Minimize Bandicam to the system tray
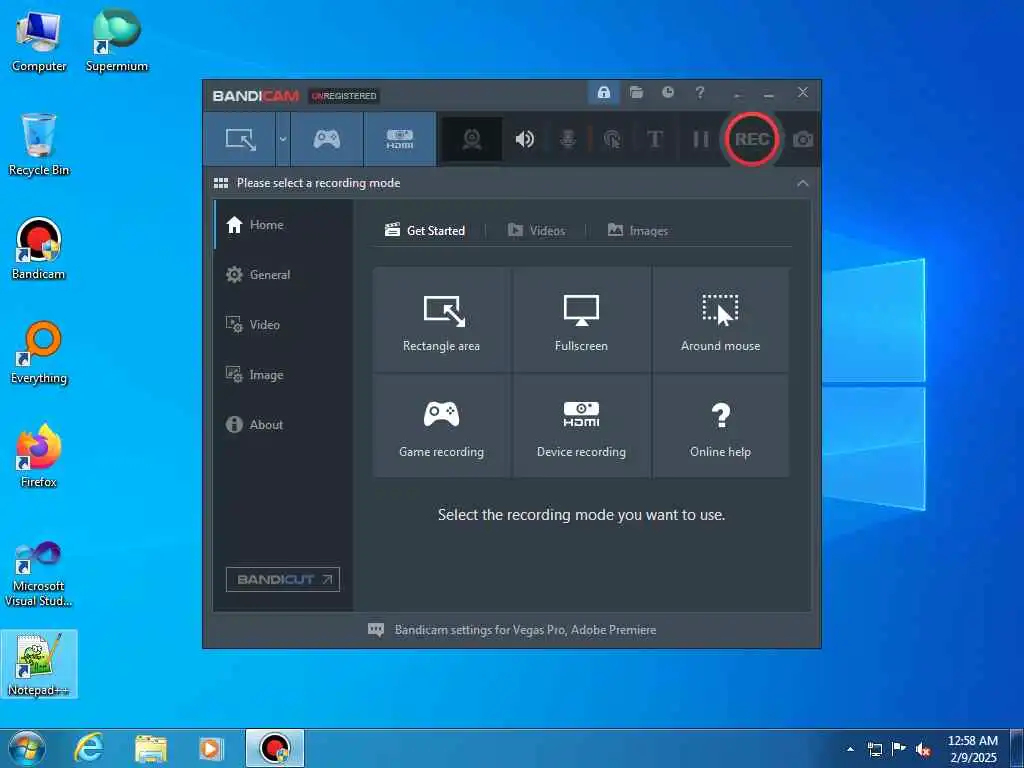This screenshot has height=768, width=1024. coord(738,94)
